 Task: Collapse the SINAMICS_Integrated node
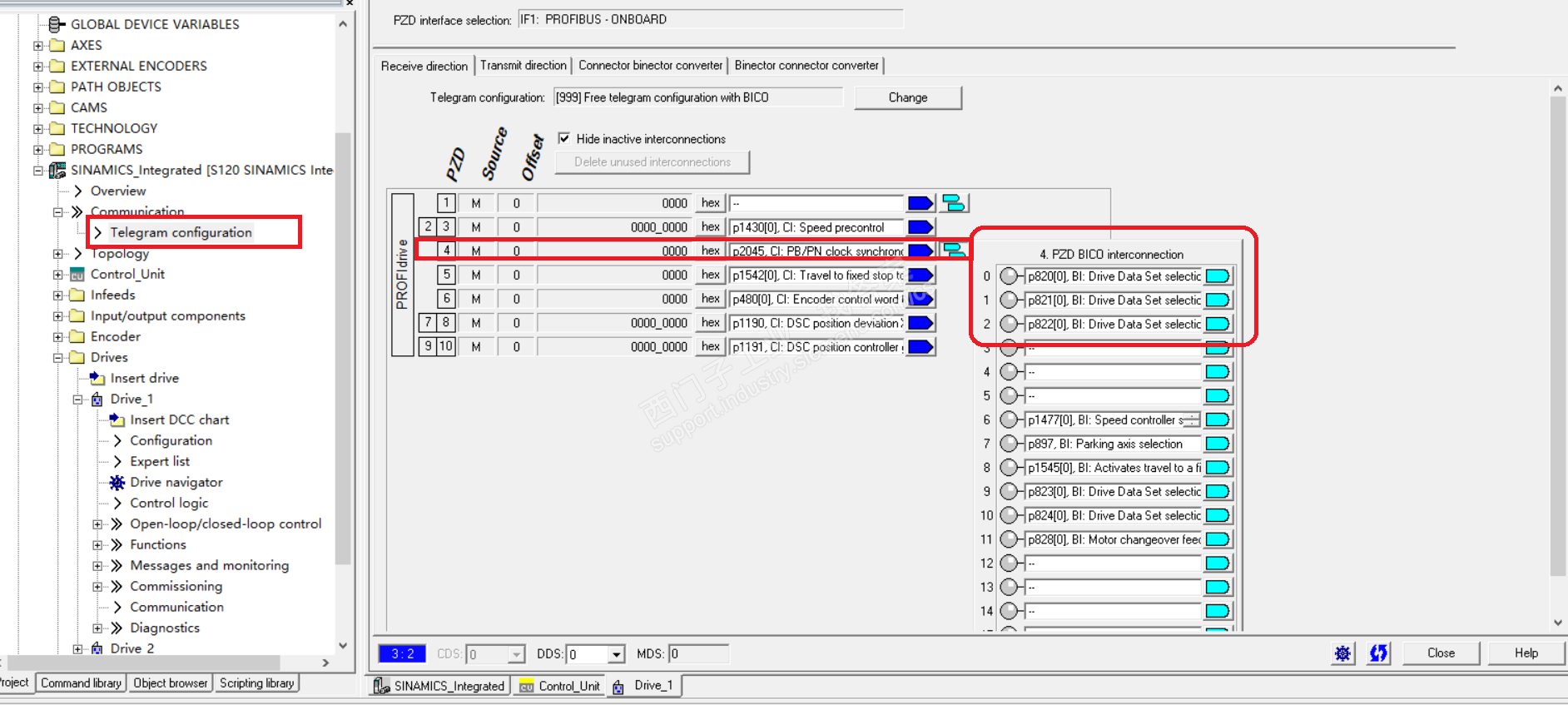pos(38,171)
